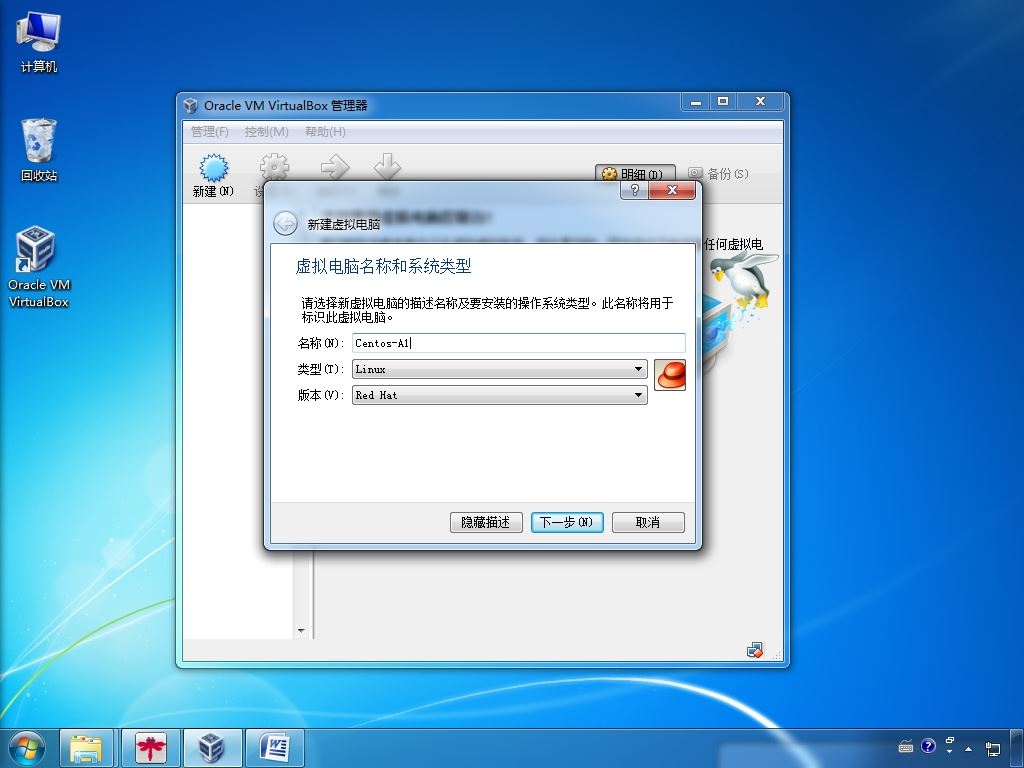Image resolution: width=1024 pixels, height=768 pixels.
Task: Open the Computer (计算机) desktop icon
Action: tap(39, 42)
